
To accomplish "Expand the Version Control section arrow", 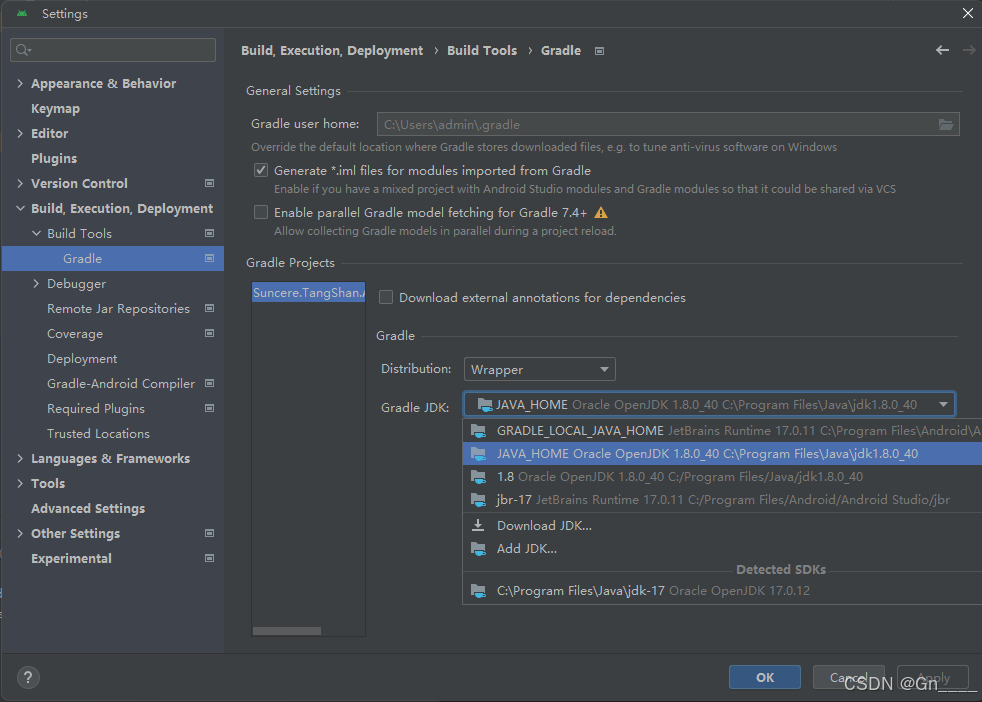I will [20, 183].
